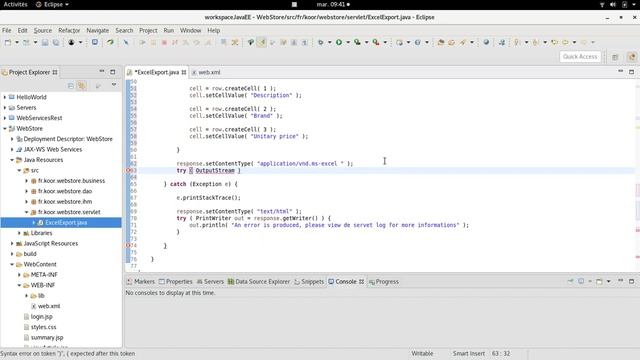Open the Project Explorer View Menu arrow
Viewport: 640px width, 360px height.
tap(114, 85)
